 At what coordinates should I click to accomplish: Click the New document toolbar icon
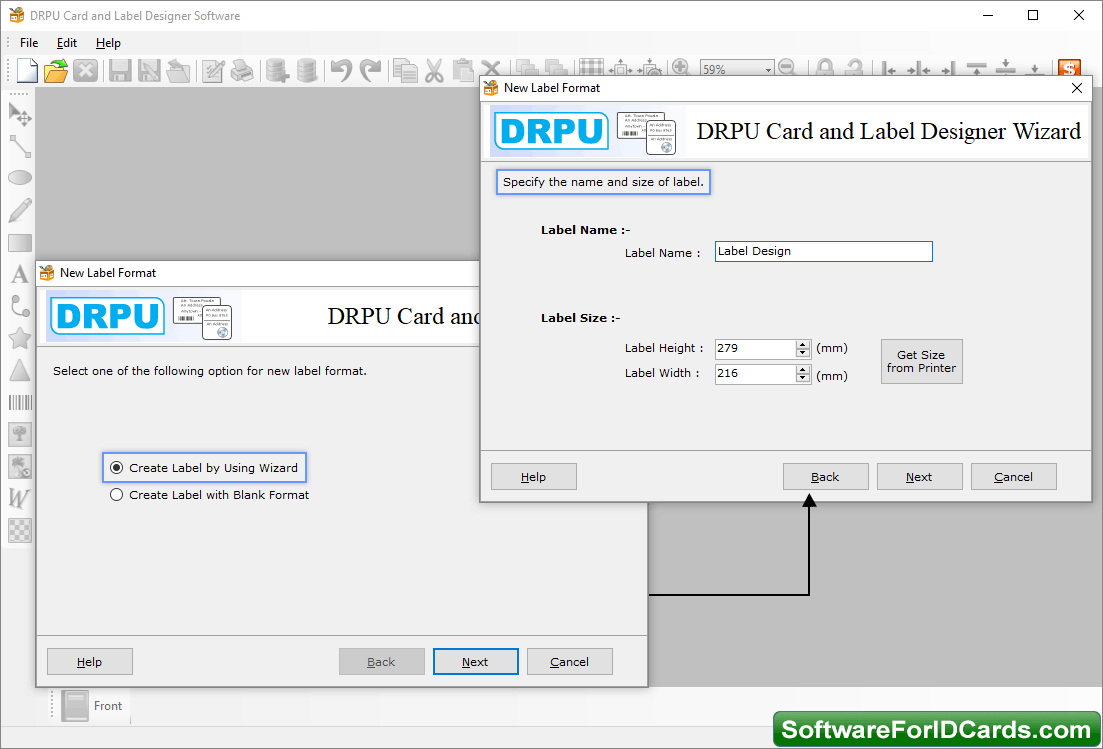click(x=27, y=70)
